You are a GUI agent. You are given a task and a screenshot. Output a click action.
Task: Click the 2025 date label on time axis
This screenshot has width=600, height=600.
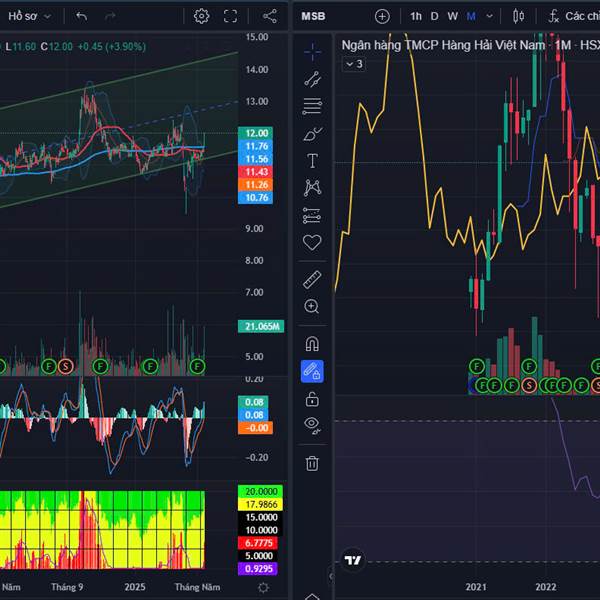tap(135, 587)
